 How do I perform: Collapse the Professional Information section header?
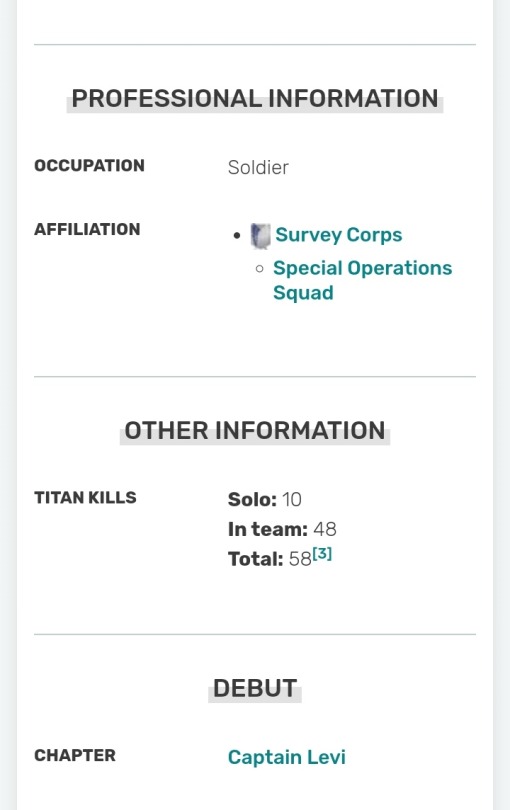tap(255, 99)
